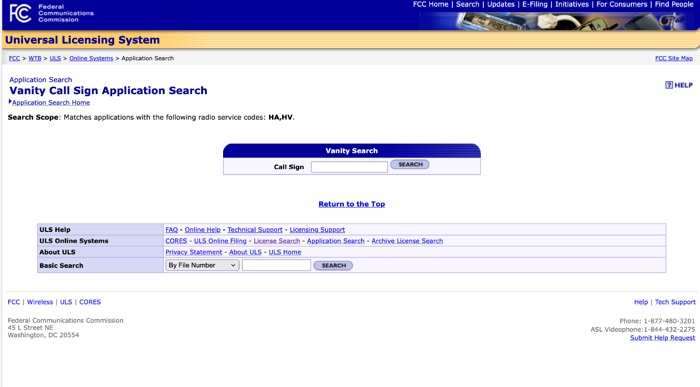The image size is (700, 387).
Task: Open Initiatives in top navigation
Action: click(x=572, y=4)
